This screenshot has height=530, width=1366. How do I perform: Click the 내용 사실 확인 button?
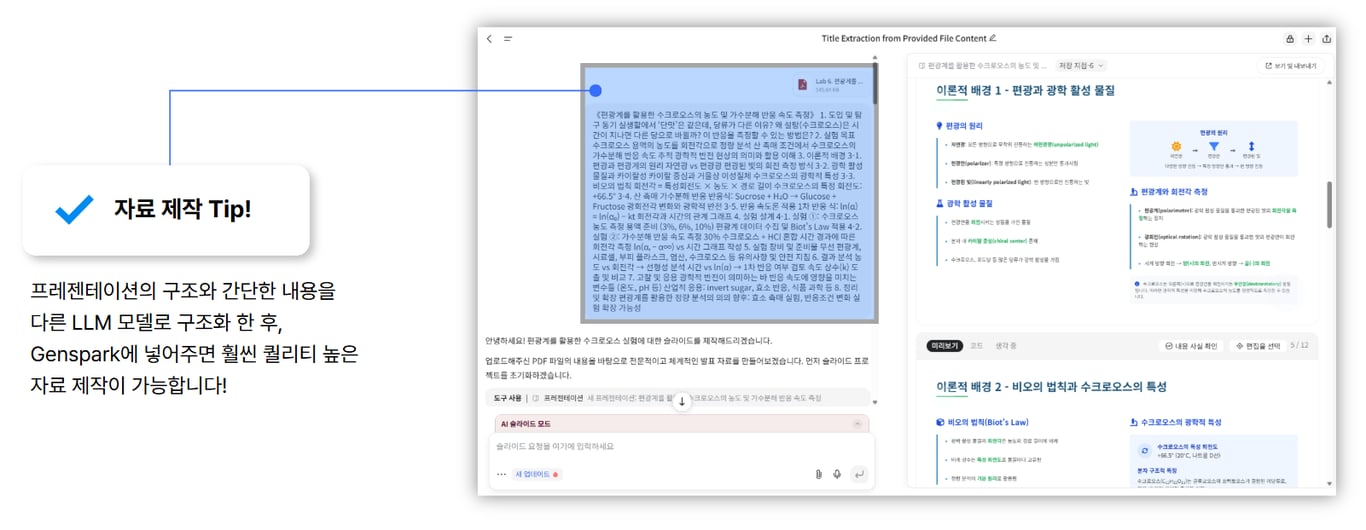point(1190,346)
